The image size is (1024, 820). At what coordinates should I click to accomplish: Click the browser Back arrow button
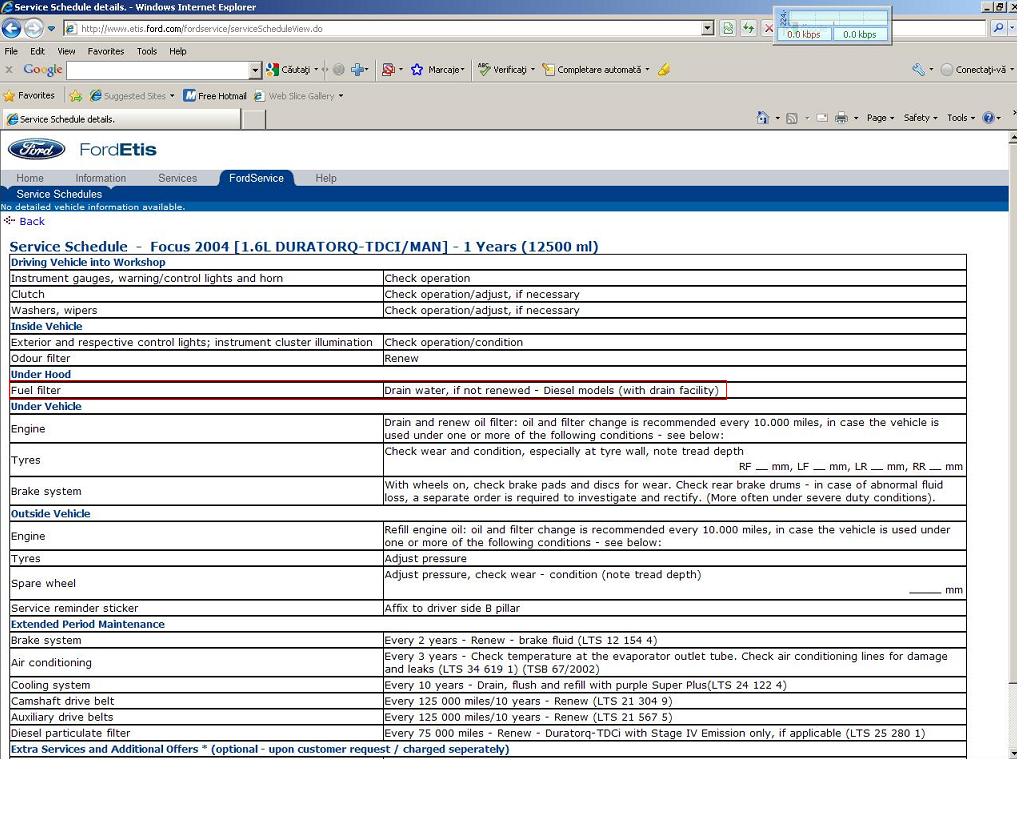[x=12, y=29]
